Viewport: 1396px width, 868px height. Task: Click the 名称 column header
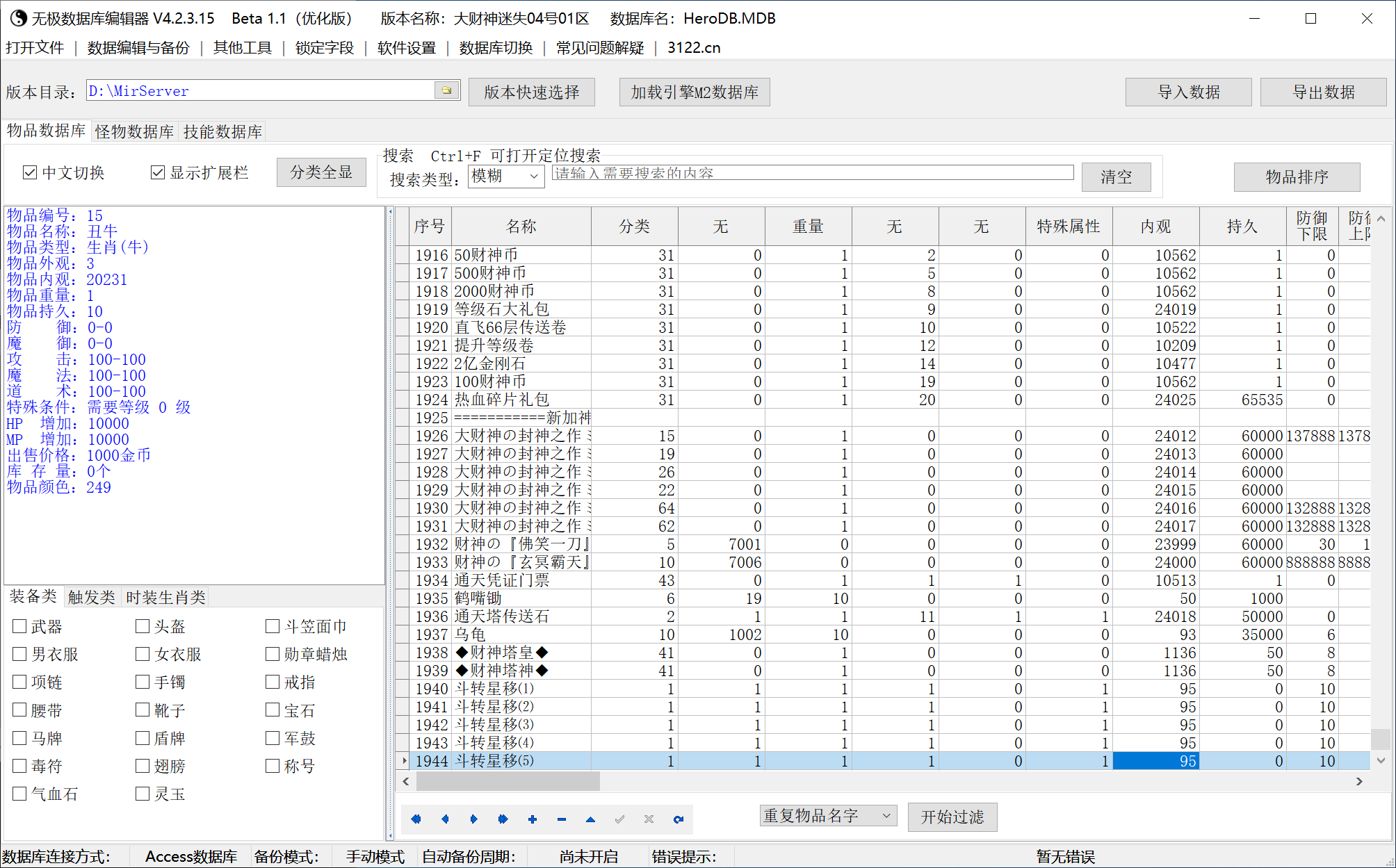pos(521,226)
